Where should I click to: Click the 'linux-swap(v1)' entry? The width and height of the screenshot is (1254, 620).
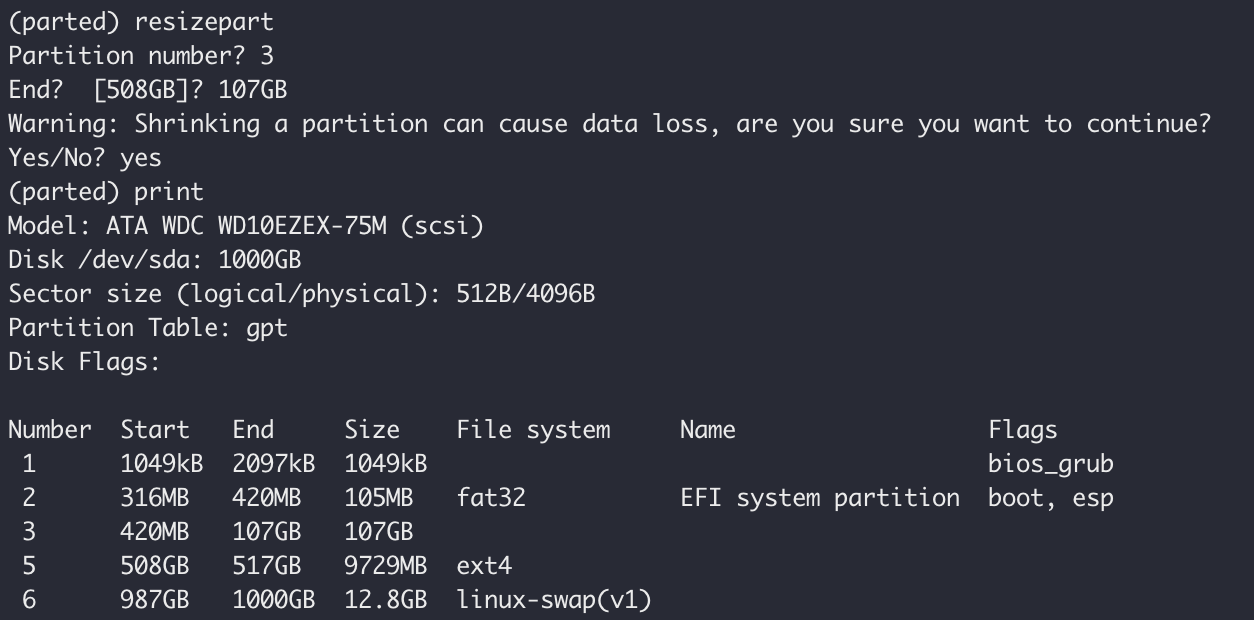[554, 600]
